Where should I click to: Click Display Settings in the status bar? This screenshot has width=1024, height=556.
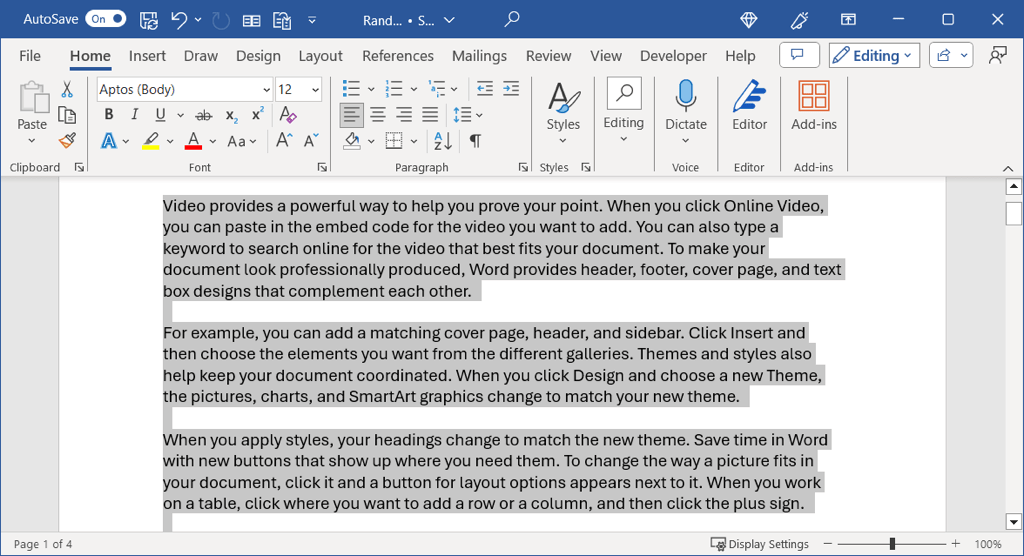pos(760,544)
